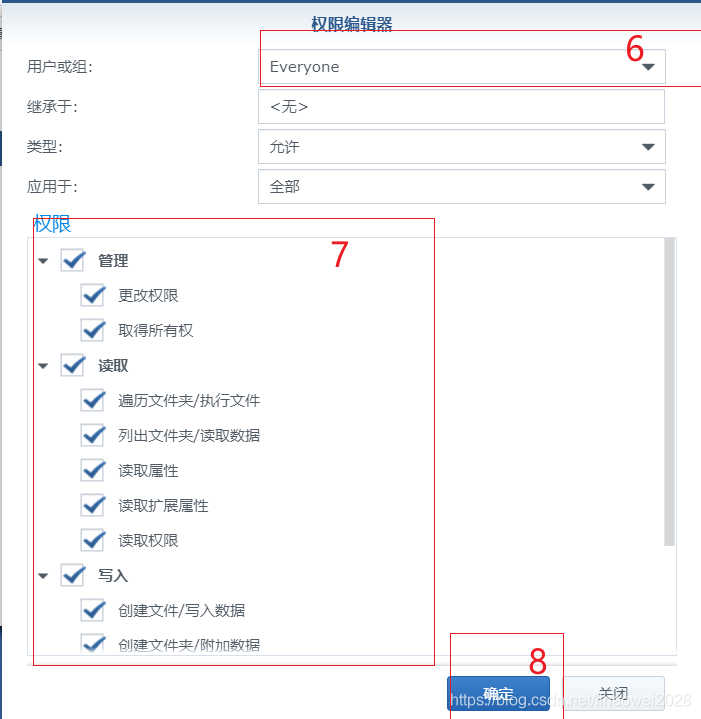Viewport: 701px width, 719px height.
Task: Toggle the 读取属性 checkbox
Action: (93, 470)
